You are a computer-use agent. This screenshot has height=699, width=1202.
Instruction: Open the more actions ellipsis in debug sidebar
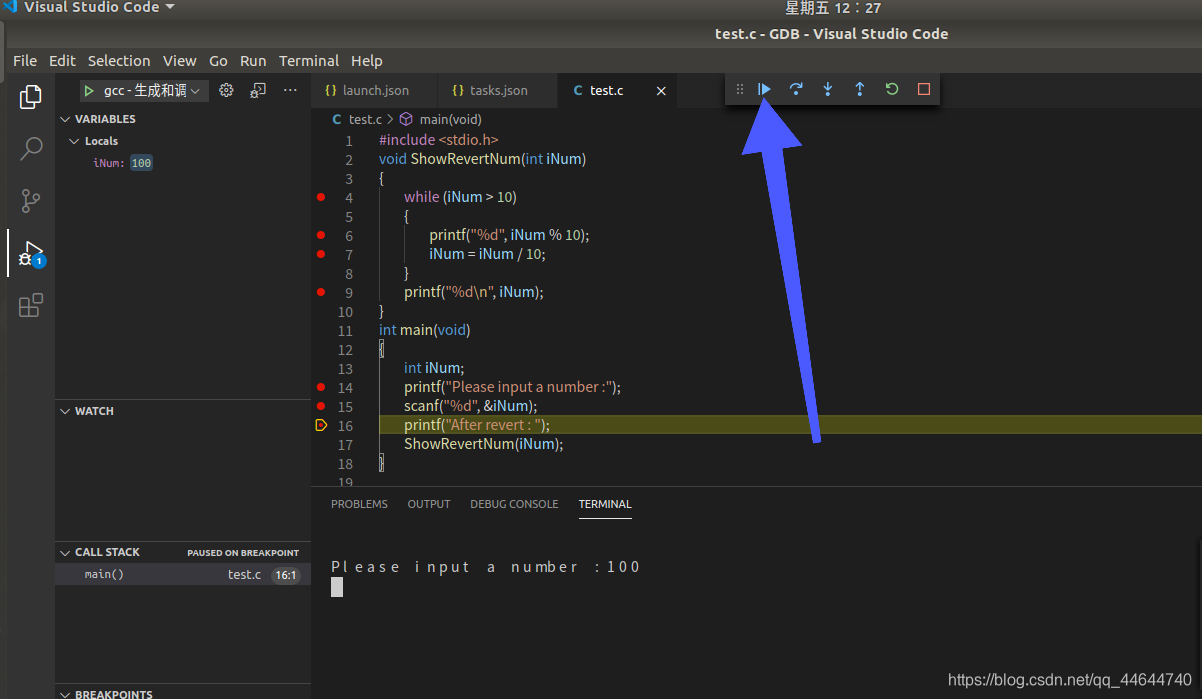pyautogui.click(x=290, y=90)
